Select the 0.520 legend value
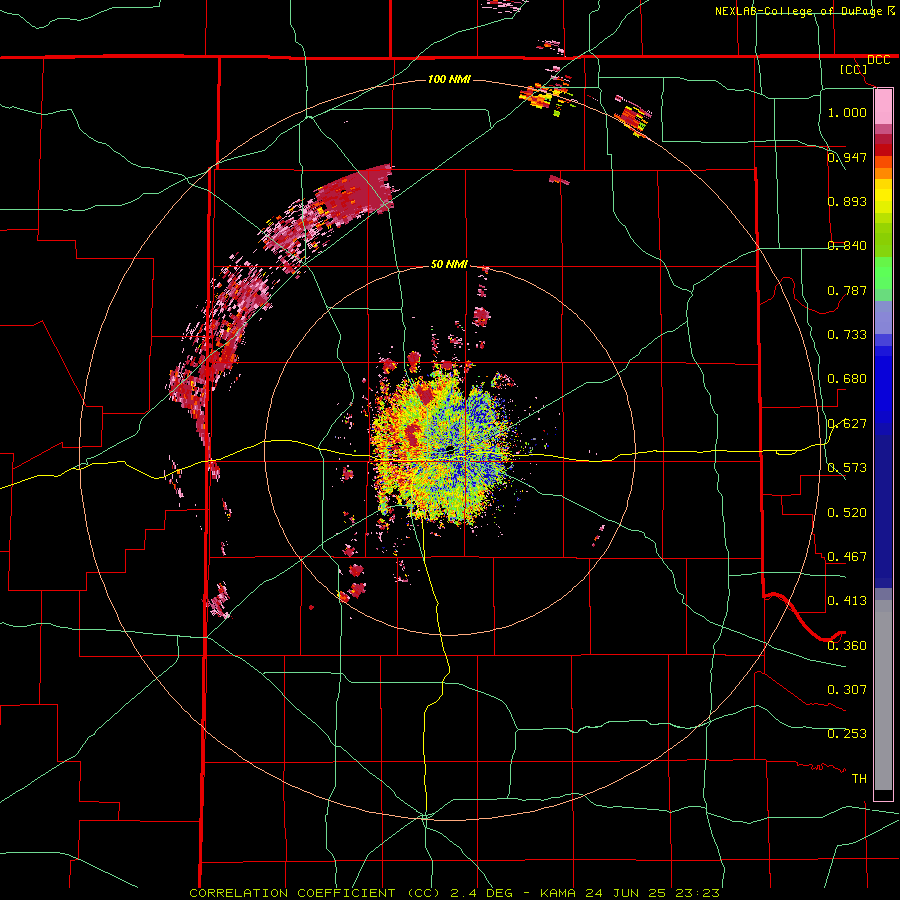 [847, 512]
